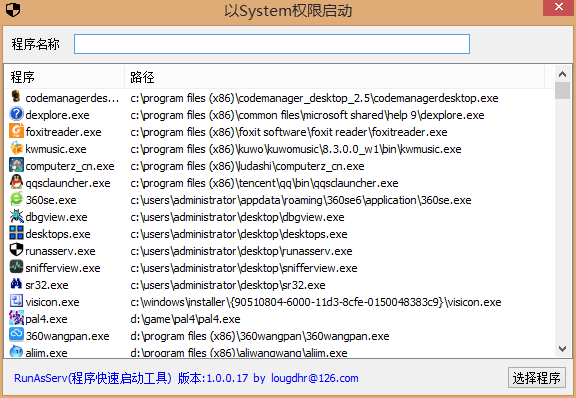Screen dimensions: 576x398
Task: Select the qqsclauncher.exe program name
Action: click(68, 183)
